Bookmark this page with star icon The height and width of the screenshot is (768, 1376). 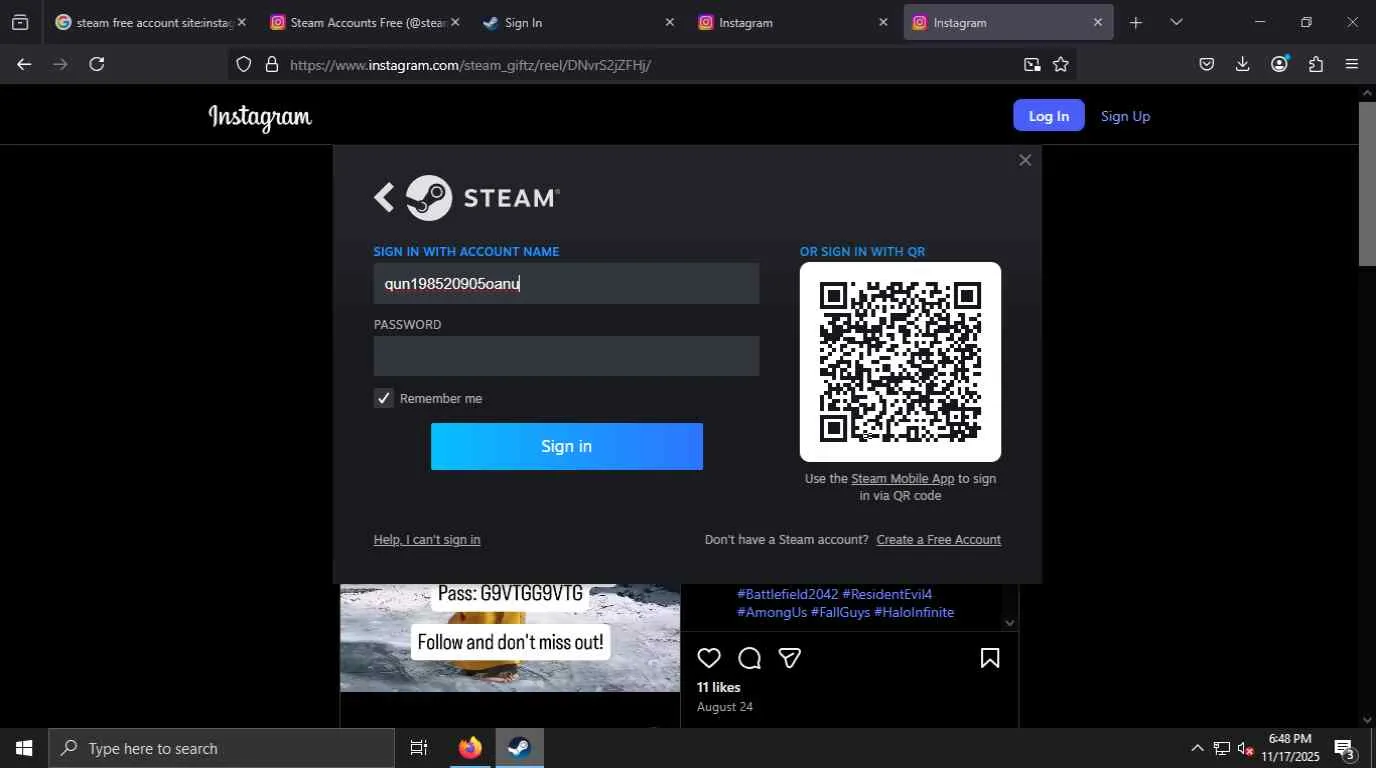click(x=1061, y=65)
